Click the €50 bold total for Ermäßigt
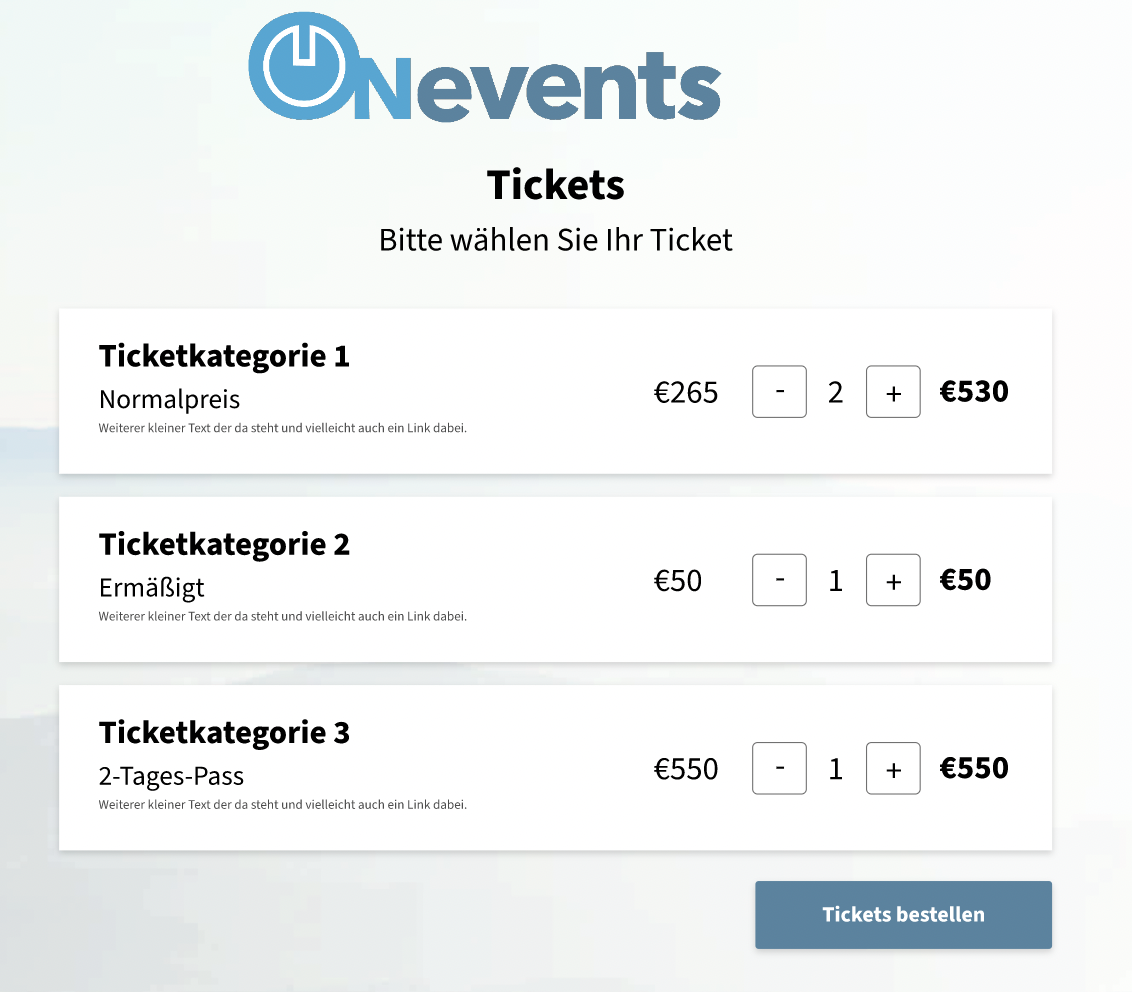1132x992 pixels. [965, 580]
